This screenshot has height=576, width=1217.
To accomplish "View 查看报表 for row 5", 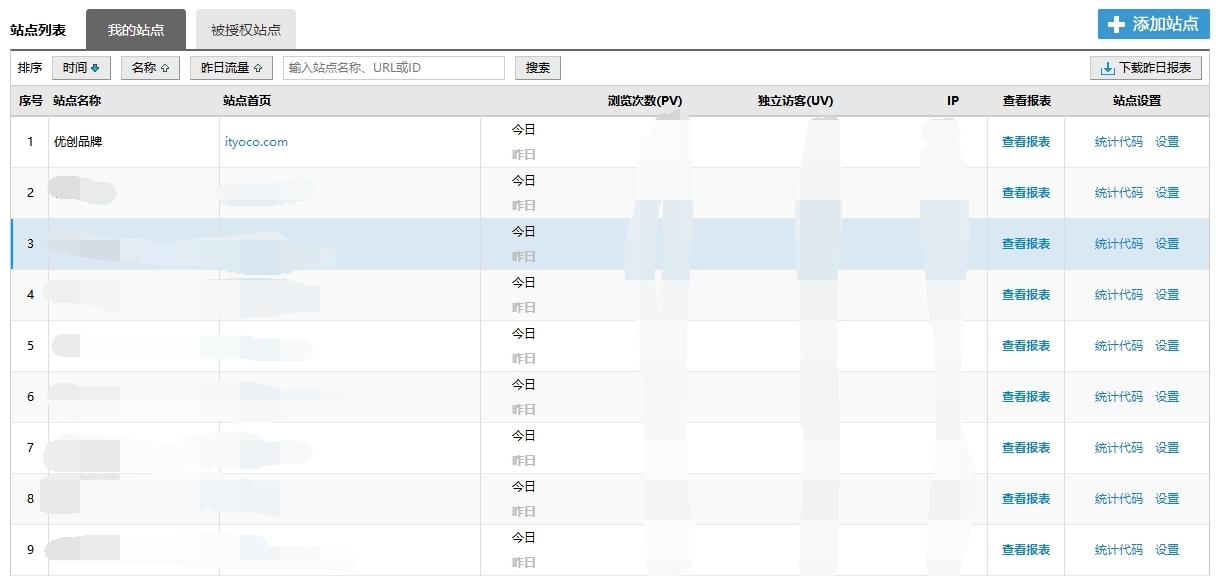I will click(x=1026, y=346).
